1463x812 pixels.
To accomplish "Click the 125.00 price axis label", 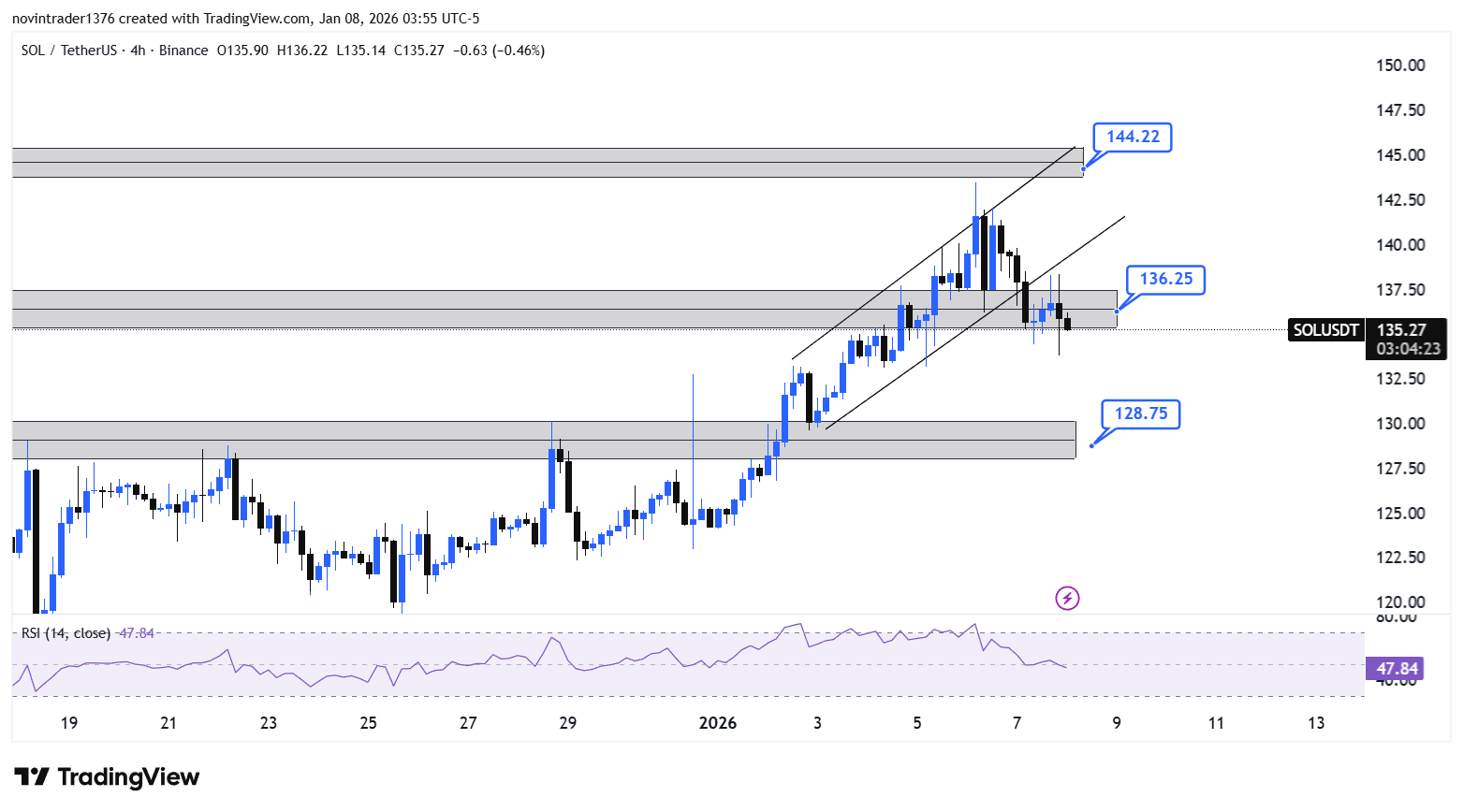I will (1400, 514).
